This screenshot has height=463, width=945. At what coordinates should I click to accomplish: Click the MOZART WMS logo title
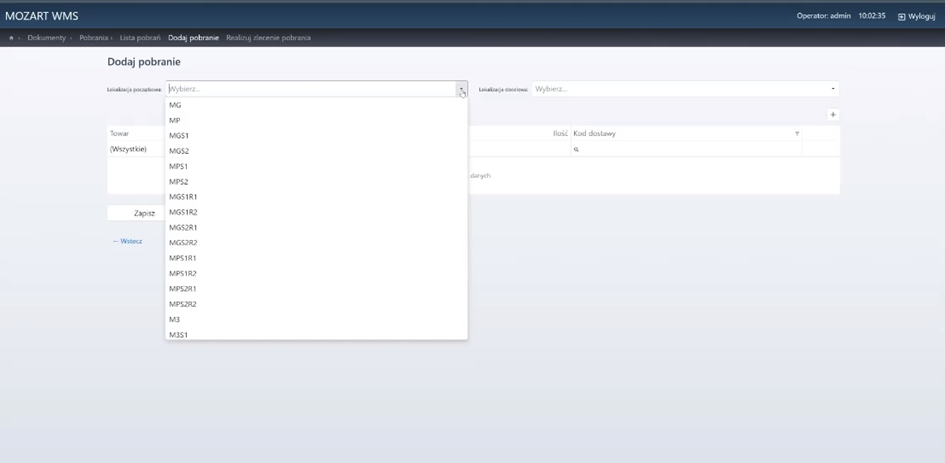pyautogui.click(x=42, y=16)
